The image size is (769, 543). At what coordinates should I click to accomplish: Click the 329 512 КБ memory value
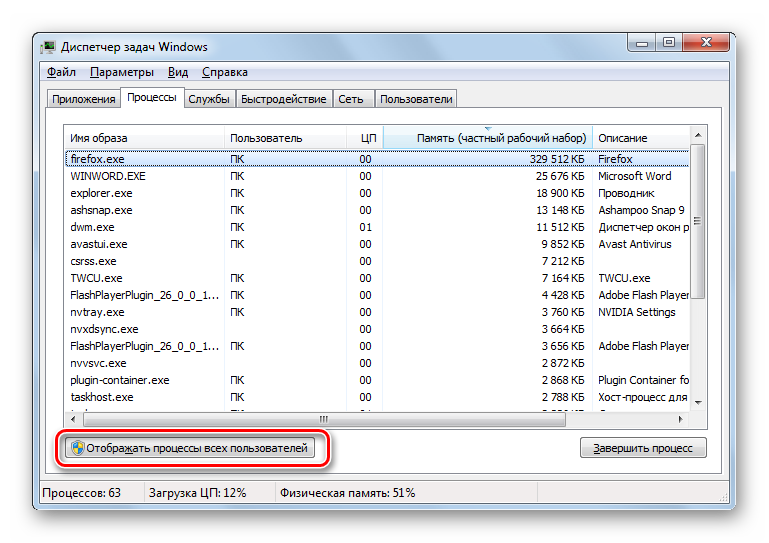point(557,159)
